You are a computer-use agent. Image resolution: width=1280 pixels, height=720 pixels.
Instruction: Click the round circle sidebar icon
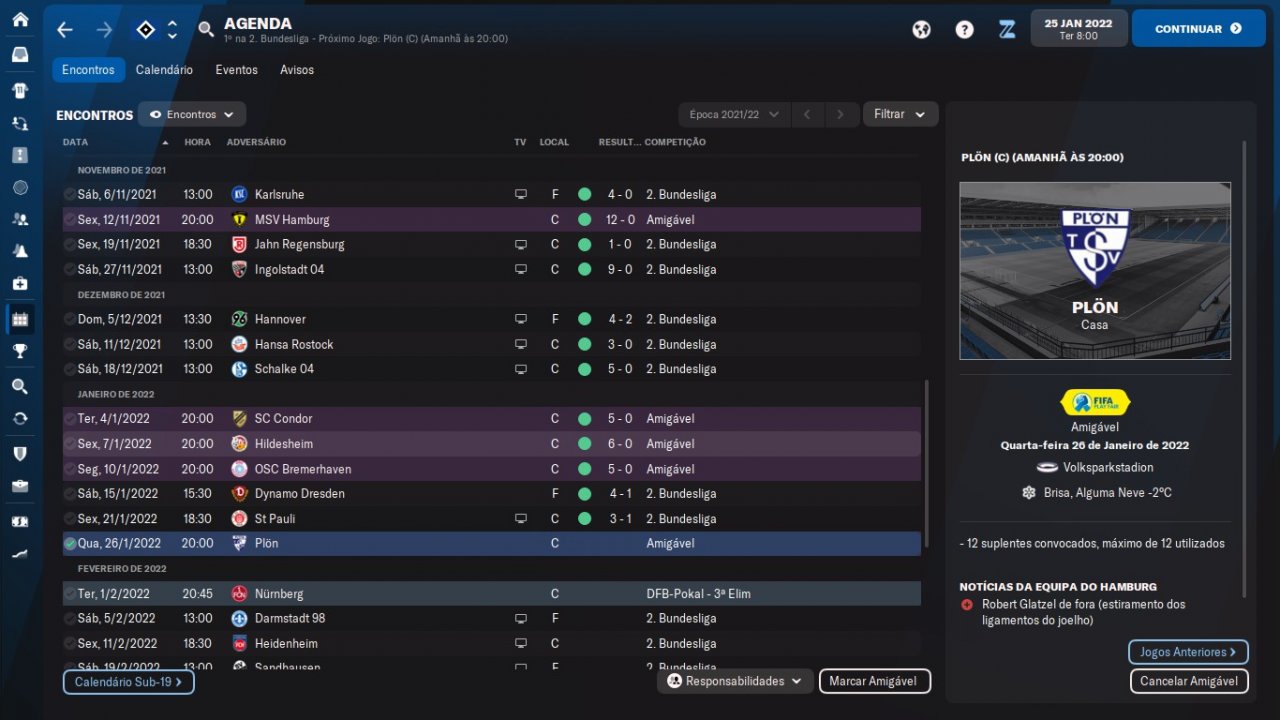[x=20, y=188]
